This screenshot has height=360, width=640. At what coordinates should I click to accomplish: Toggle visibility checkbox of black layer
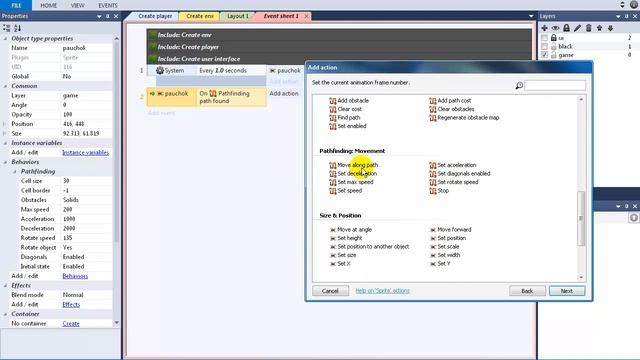click(544, 46)
